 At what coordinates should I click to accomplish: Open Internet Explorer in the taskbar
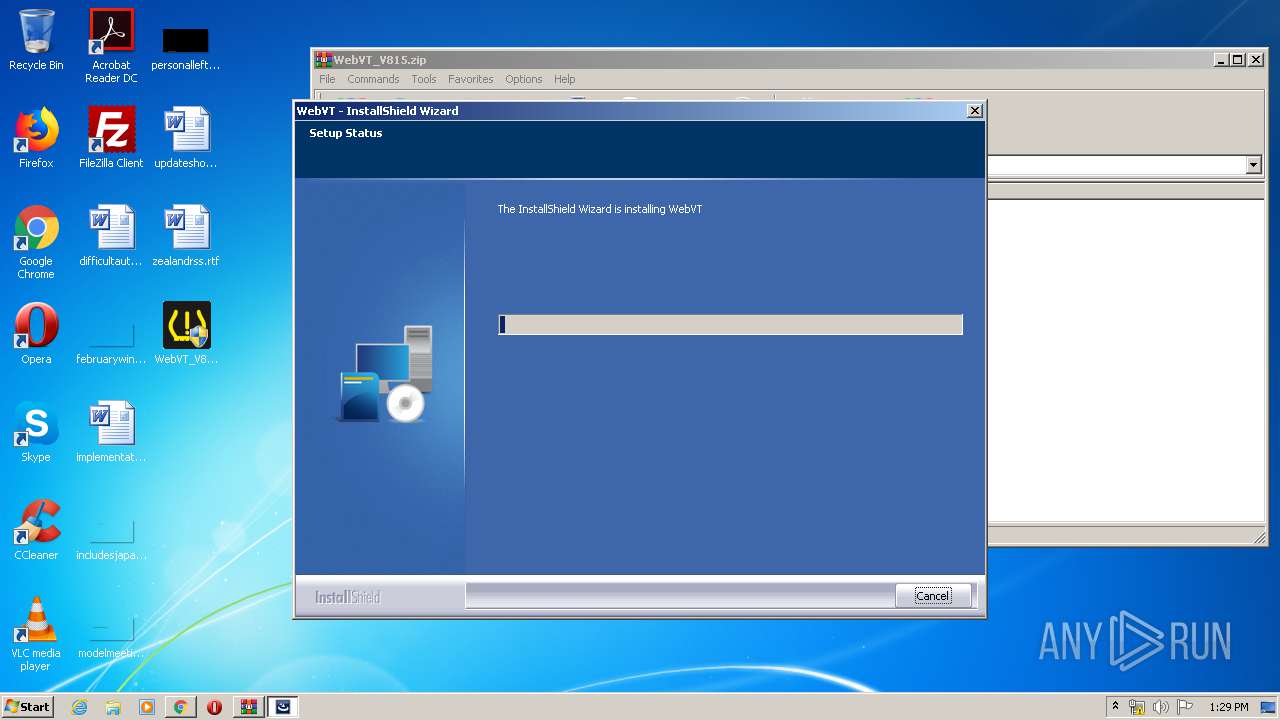[79, 707]
